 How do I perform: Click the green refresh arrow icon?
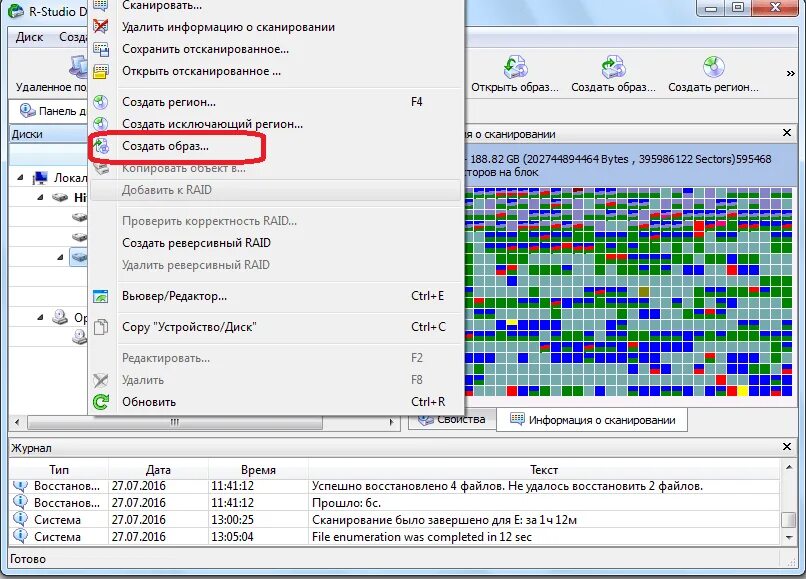pos(101,402)
